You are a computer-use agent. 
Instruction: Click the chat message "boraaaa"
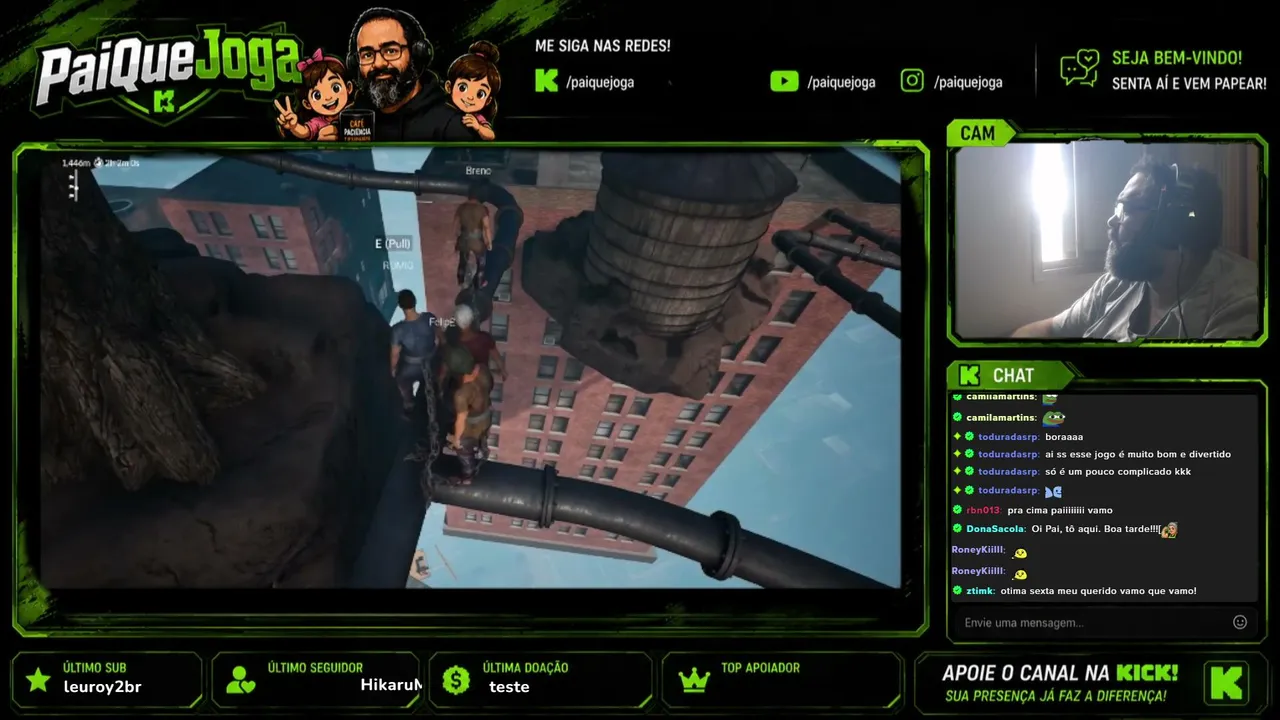click(x=1064, y=437)
